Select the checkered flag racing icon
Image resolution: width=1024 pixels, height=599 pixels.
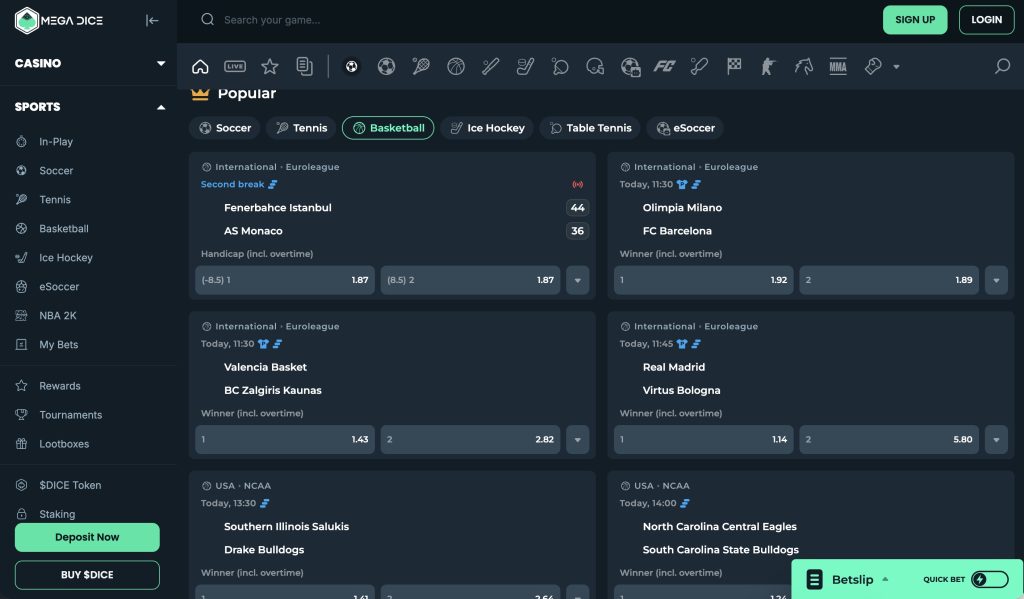click(x=734, y=67)
